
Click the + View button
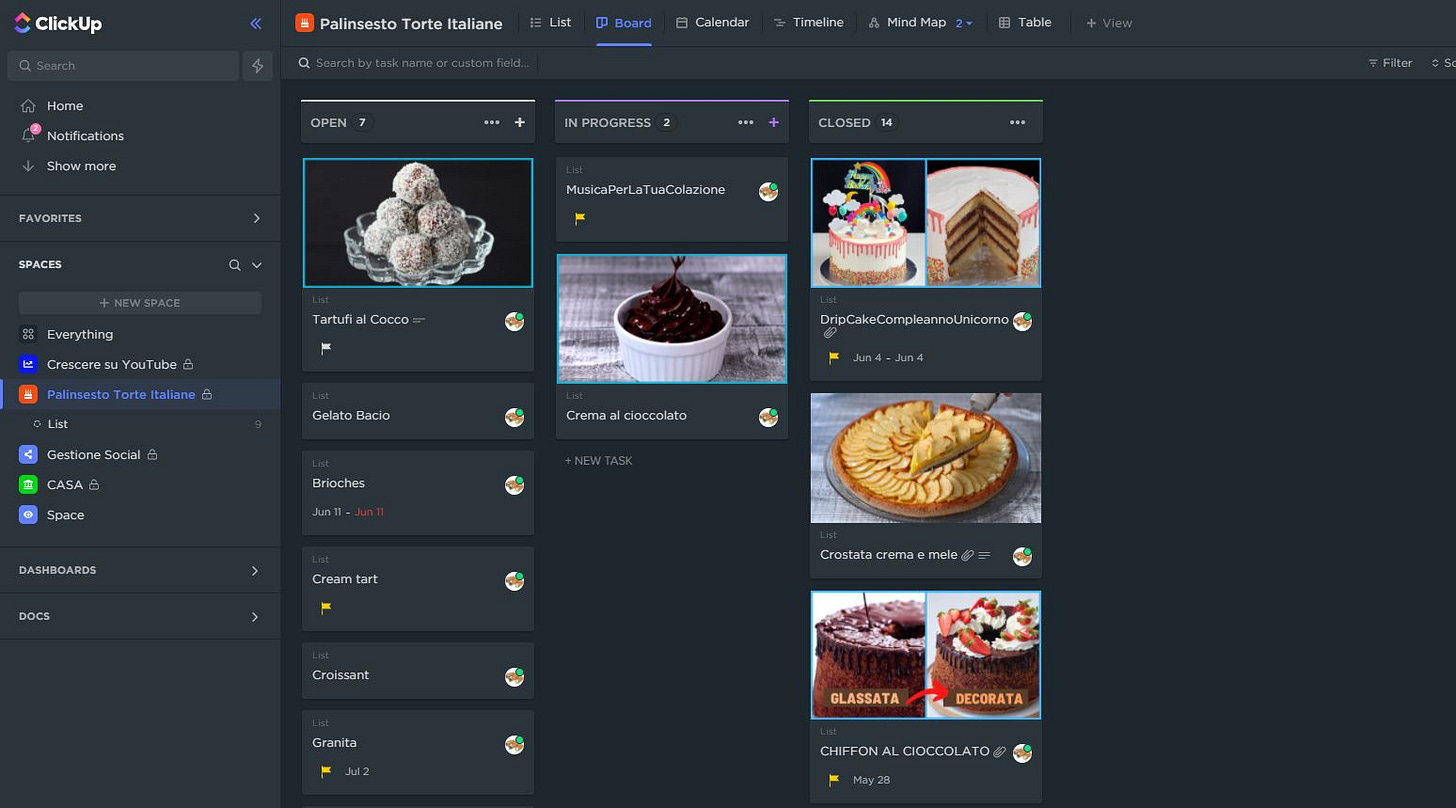1109,23
